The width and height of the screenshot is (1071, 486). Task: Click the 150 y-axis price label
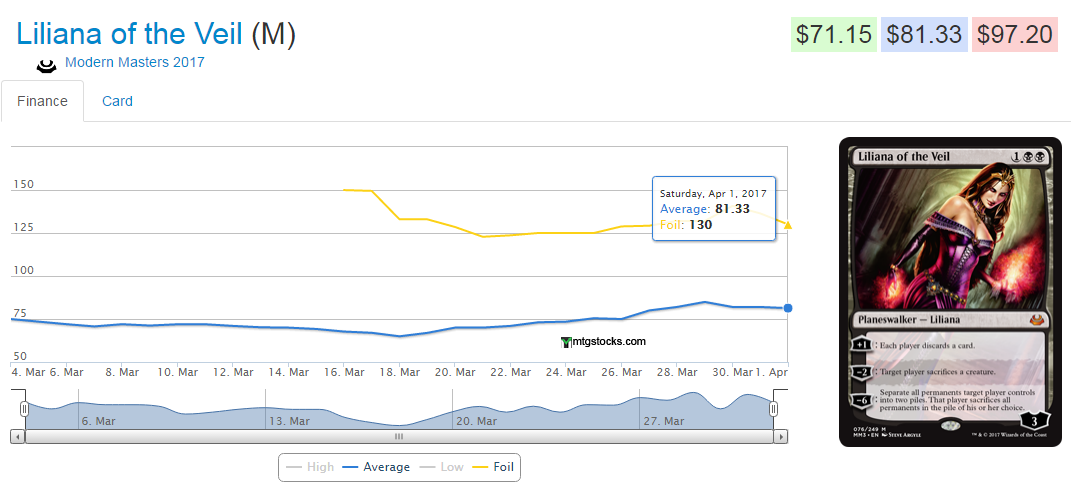point(23,184)
